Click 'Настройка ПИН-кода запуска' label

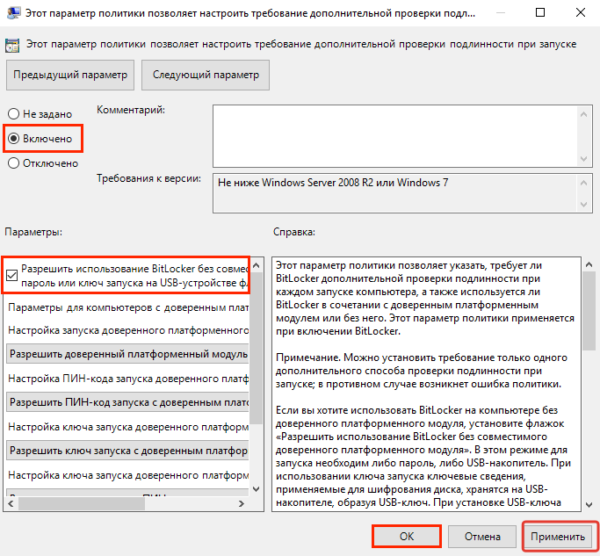(x=128, y=378)
